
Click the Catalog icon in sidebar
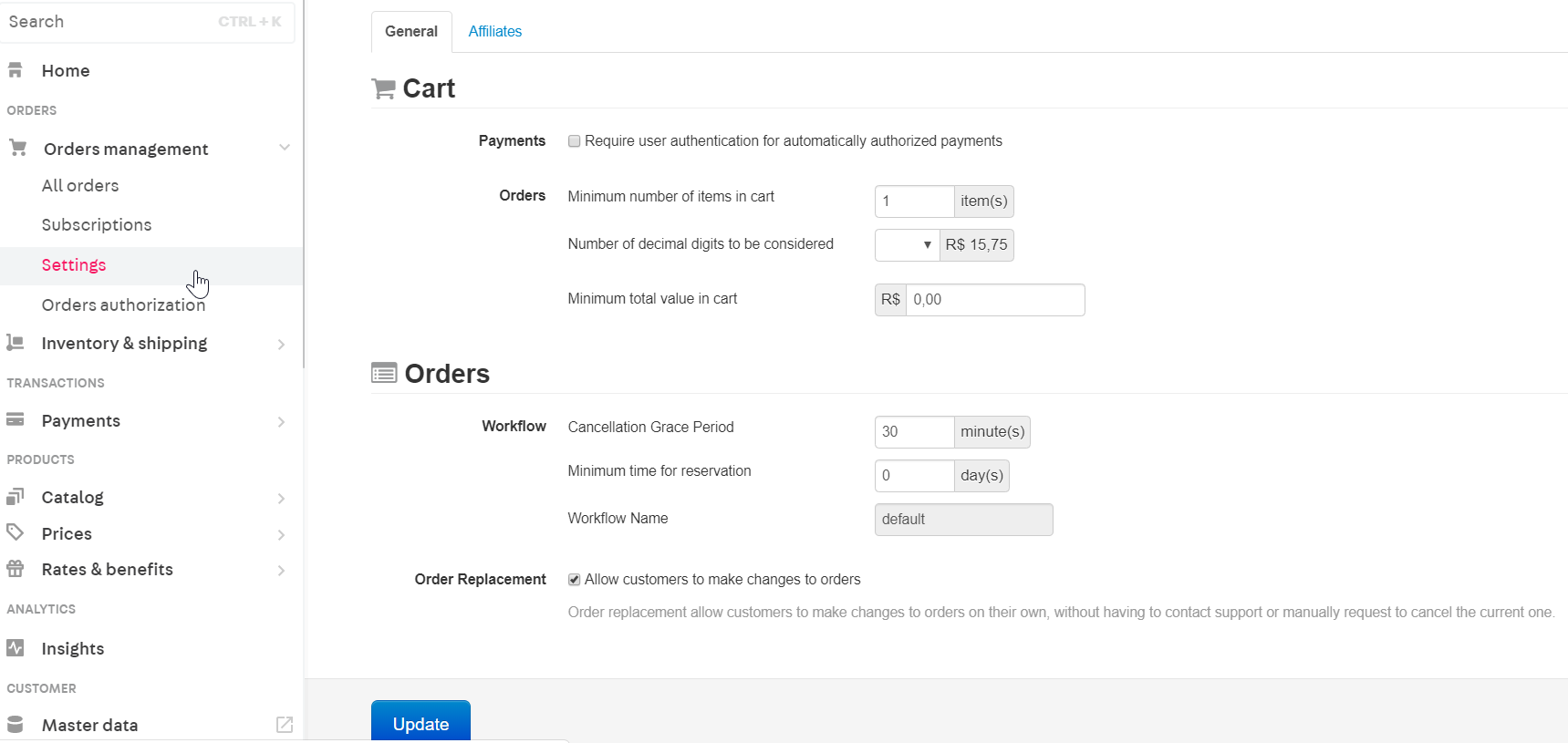16,497
